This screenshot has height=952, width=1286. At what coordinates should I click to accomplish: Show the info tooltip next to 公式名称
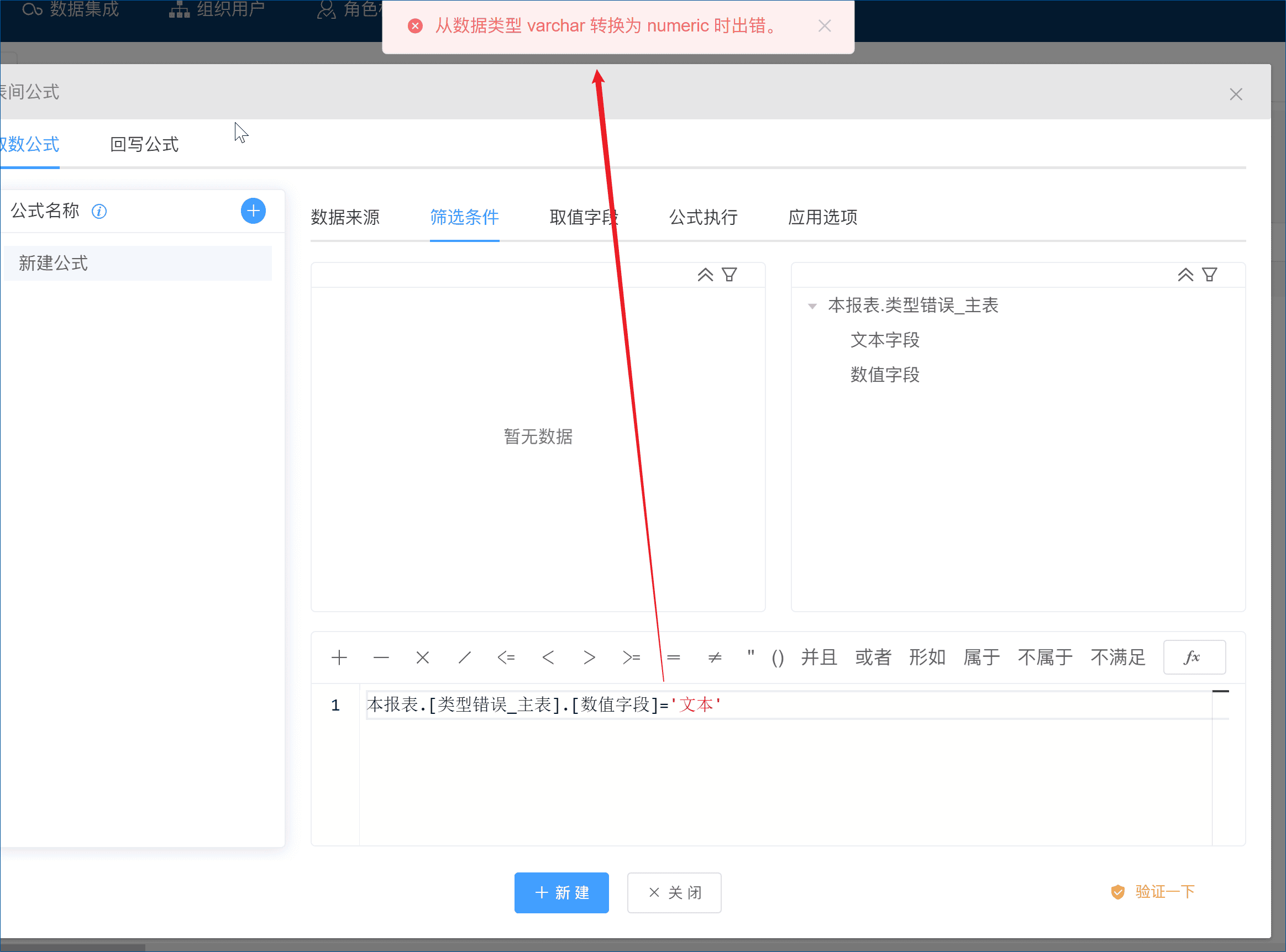coord(99,212)
